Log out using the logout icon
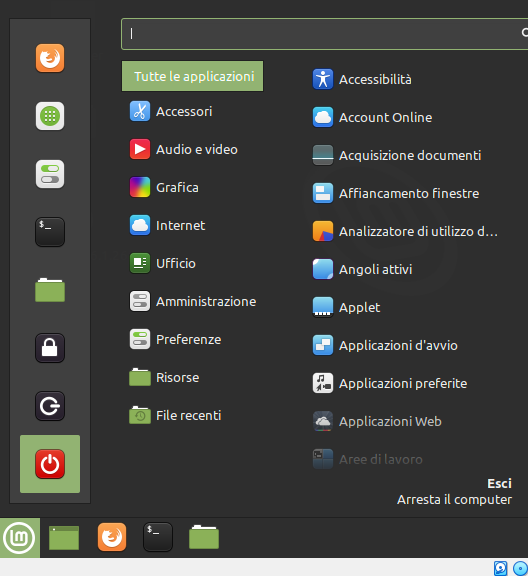 point(50,406)
